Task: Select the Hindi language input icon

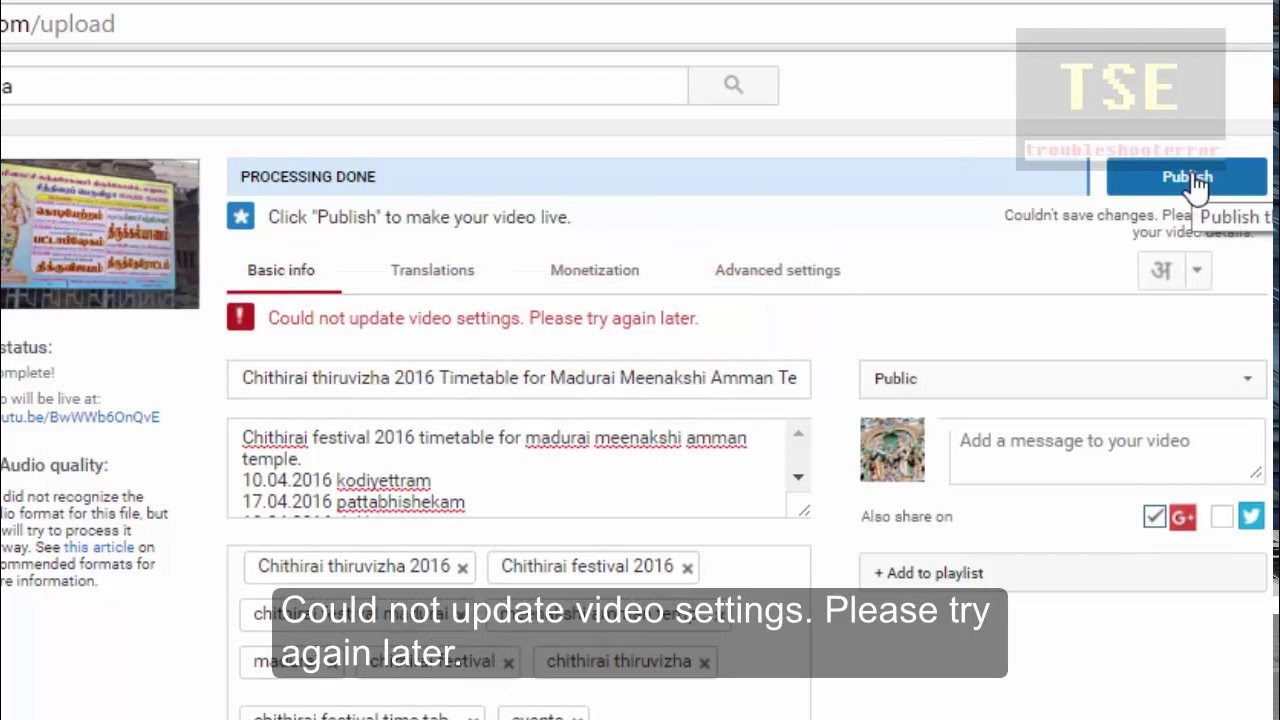Action: [1160, 271]
